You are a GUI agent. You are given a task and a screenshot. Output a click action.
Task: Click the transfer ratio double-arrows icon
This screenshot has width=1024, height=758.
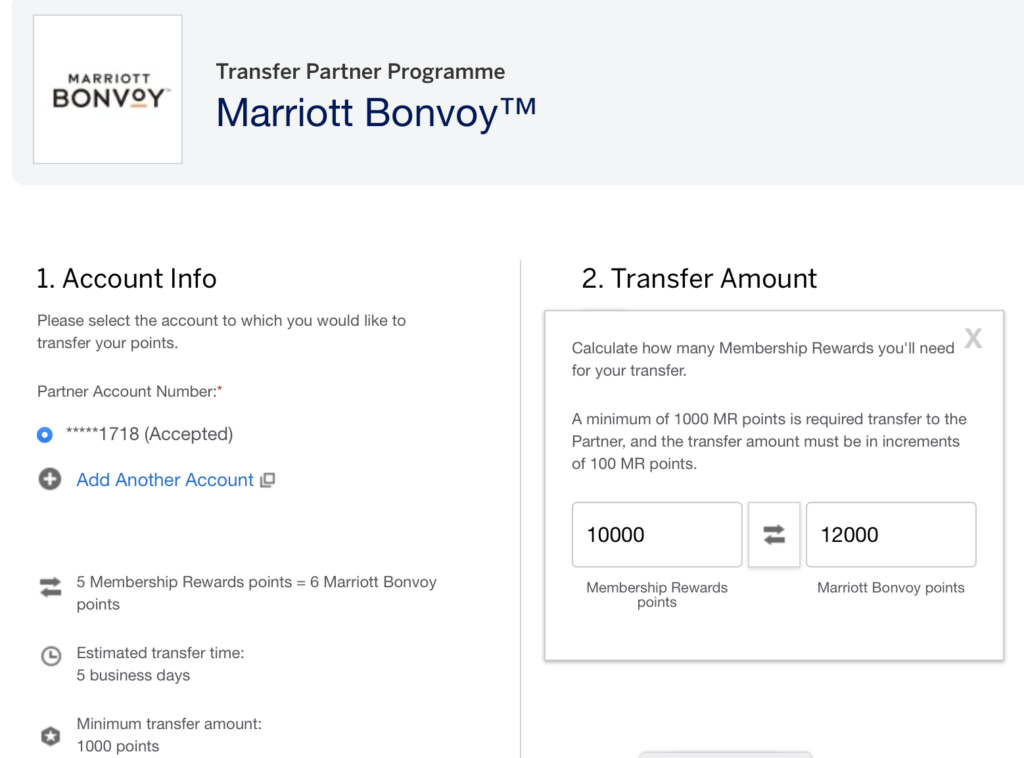(49, 587)
